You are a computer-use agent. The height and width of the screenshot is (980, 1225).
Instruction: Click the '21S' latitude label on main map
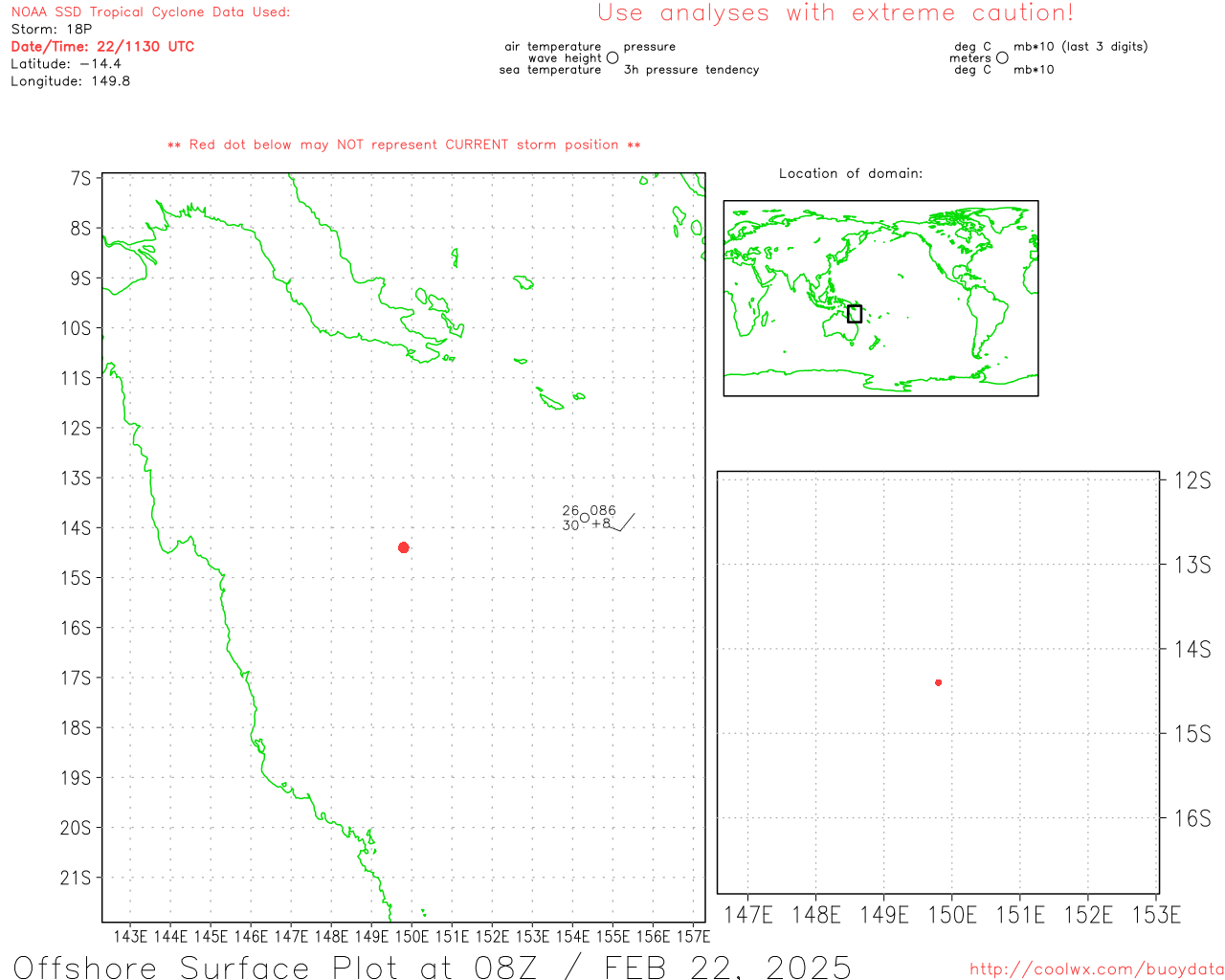76,878
